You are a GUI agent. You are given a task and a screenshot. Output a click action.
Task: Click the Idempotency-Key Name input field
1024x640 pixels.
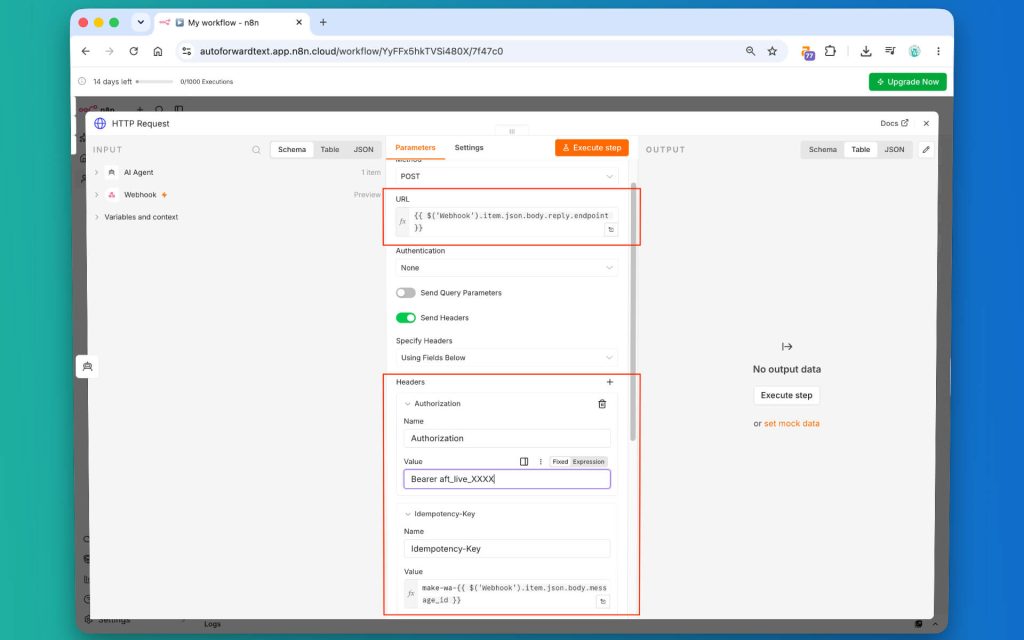click(x=507, y=549)
